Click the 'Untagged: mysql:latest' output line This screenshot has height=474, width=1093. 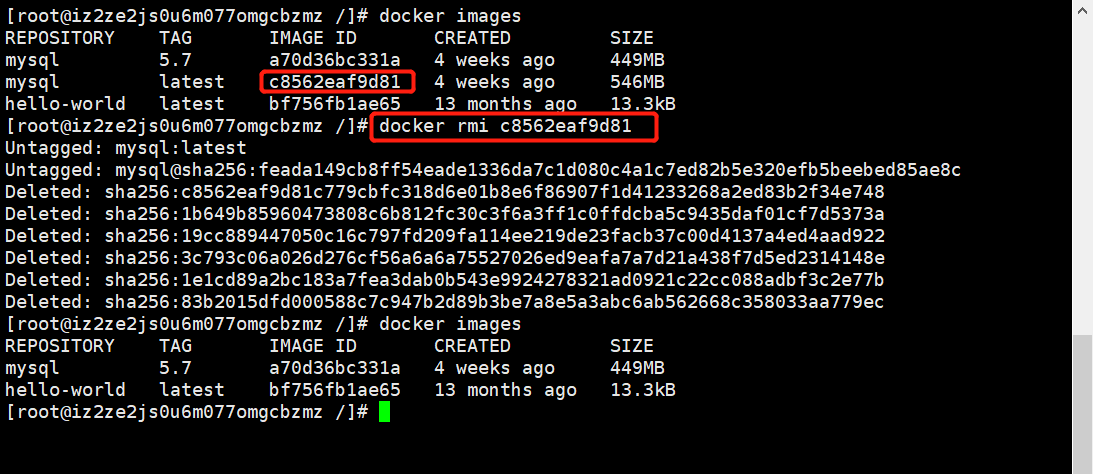[x=125, y=148]
